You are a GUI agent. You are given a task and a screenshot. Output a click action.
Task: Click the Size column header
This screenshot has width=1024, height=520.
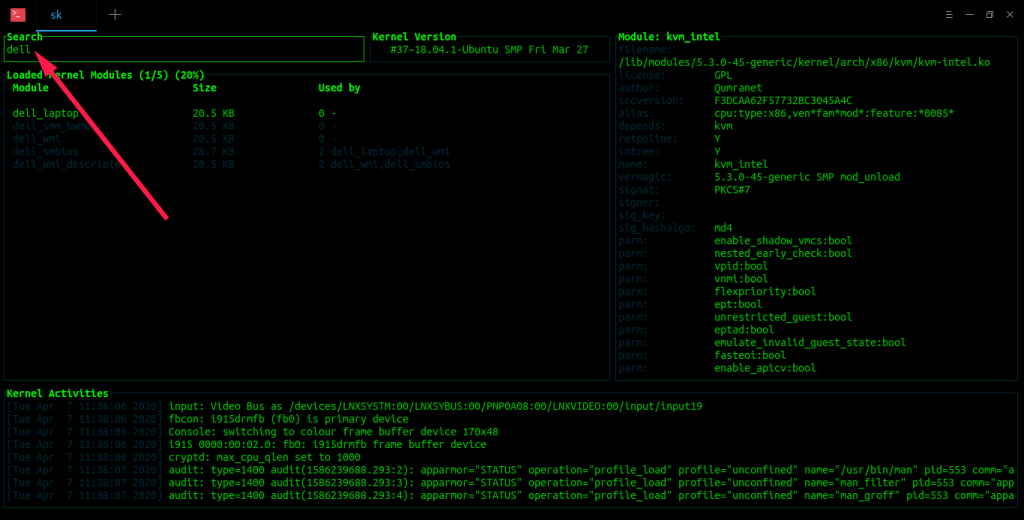pos(204,88)
